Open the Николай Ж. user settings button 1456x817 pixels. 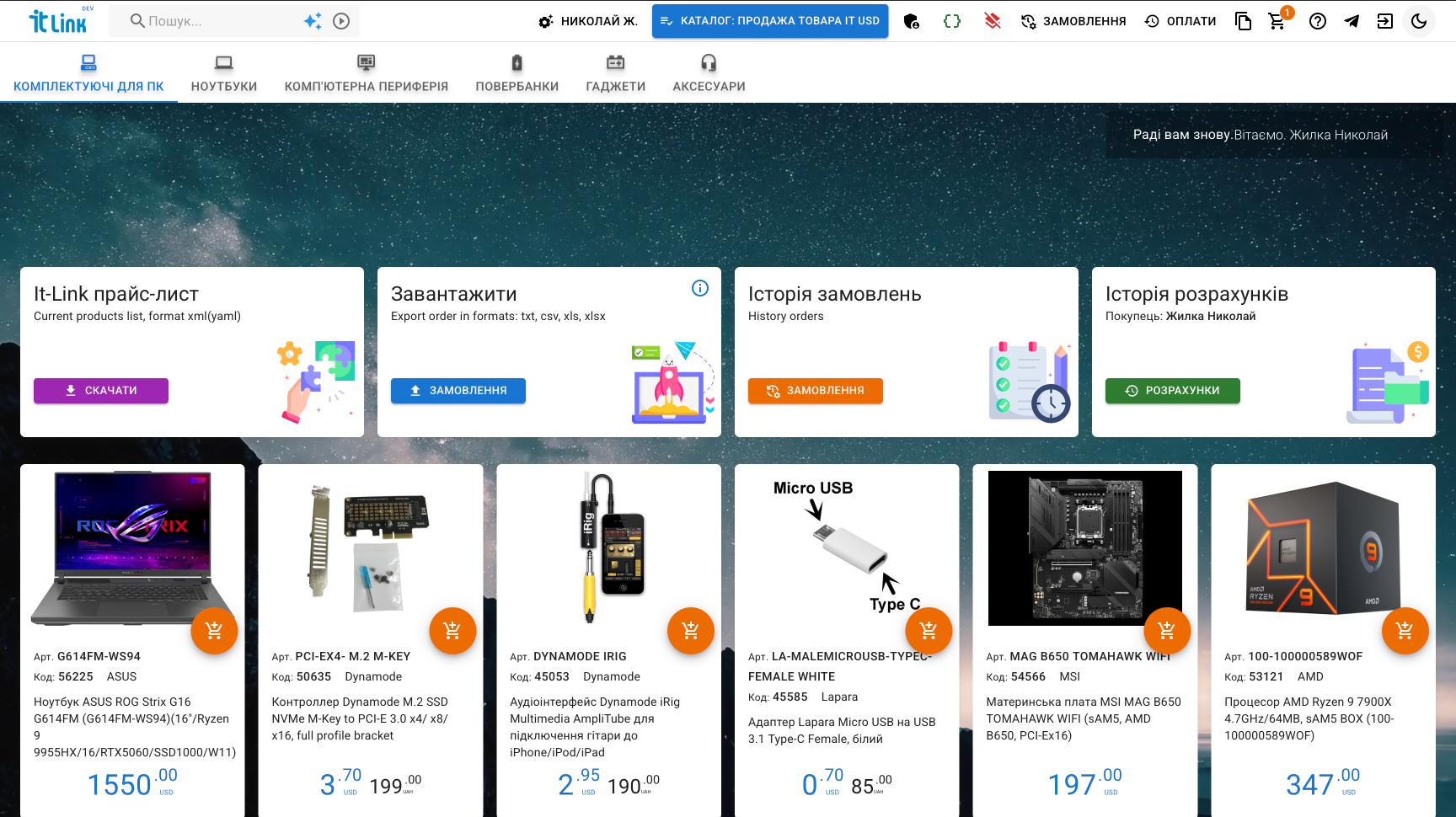pyautogui.click(x=588, y=21)
